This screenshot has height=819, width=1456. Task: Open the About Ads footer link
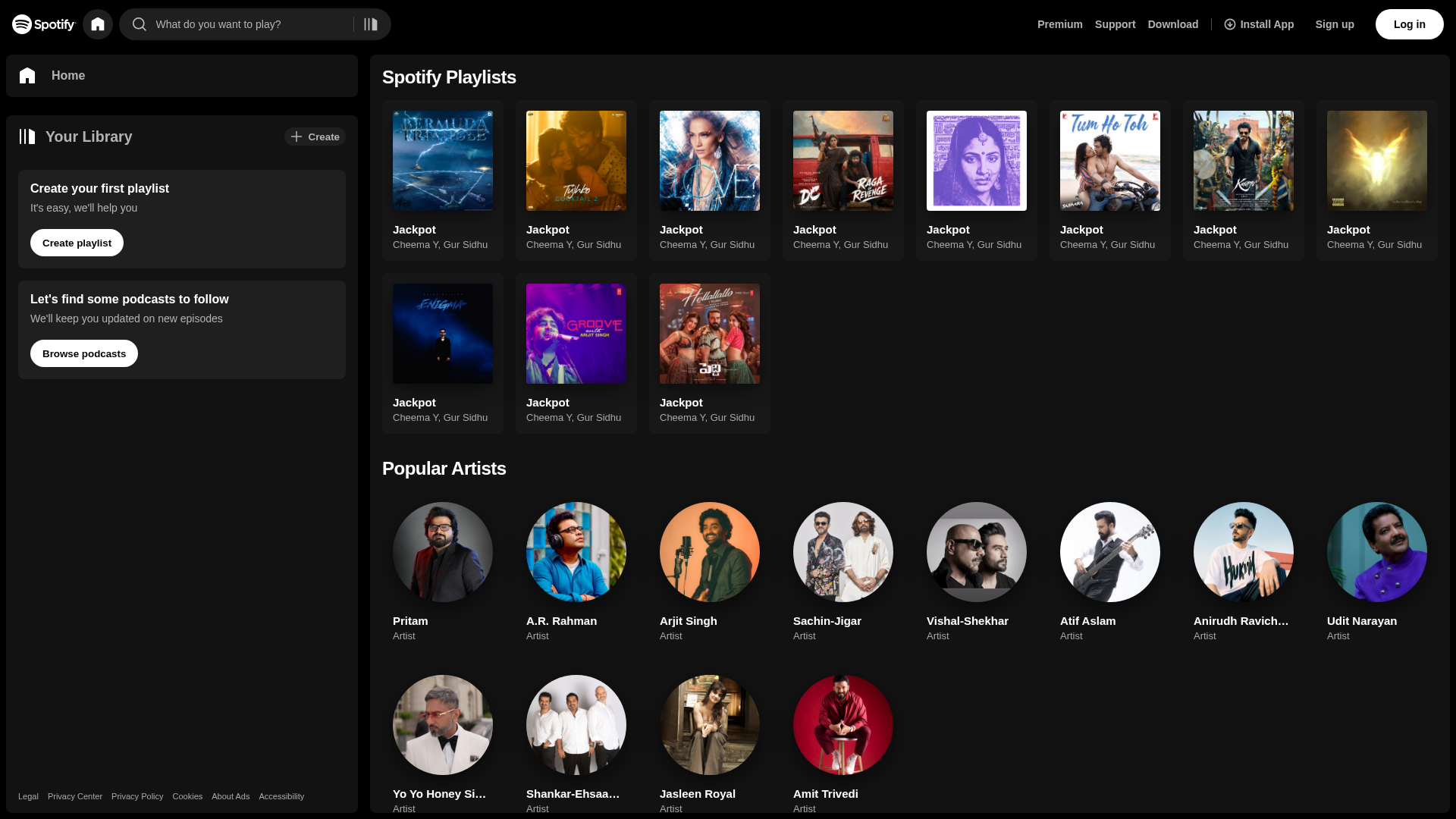pos(231,796)
